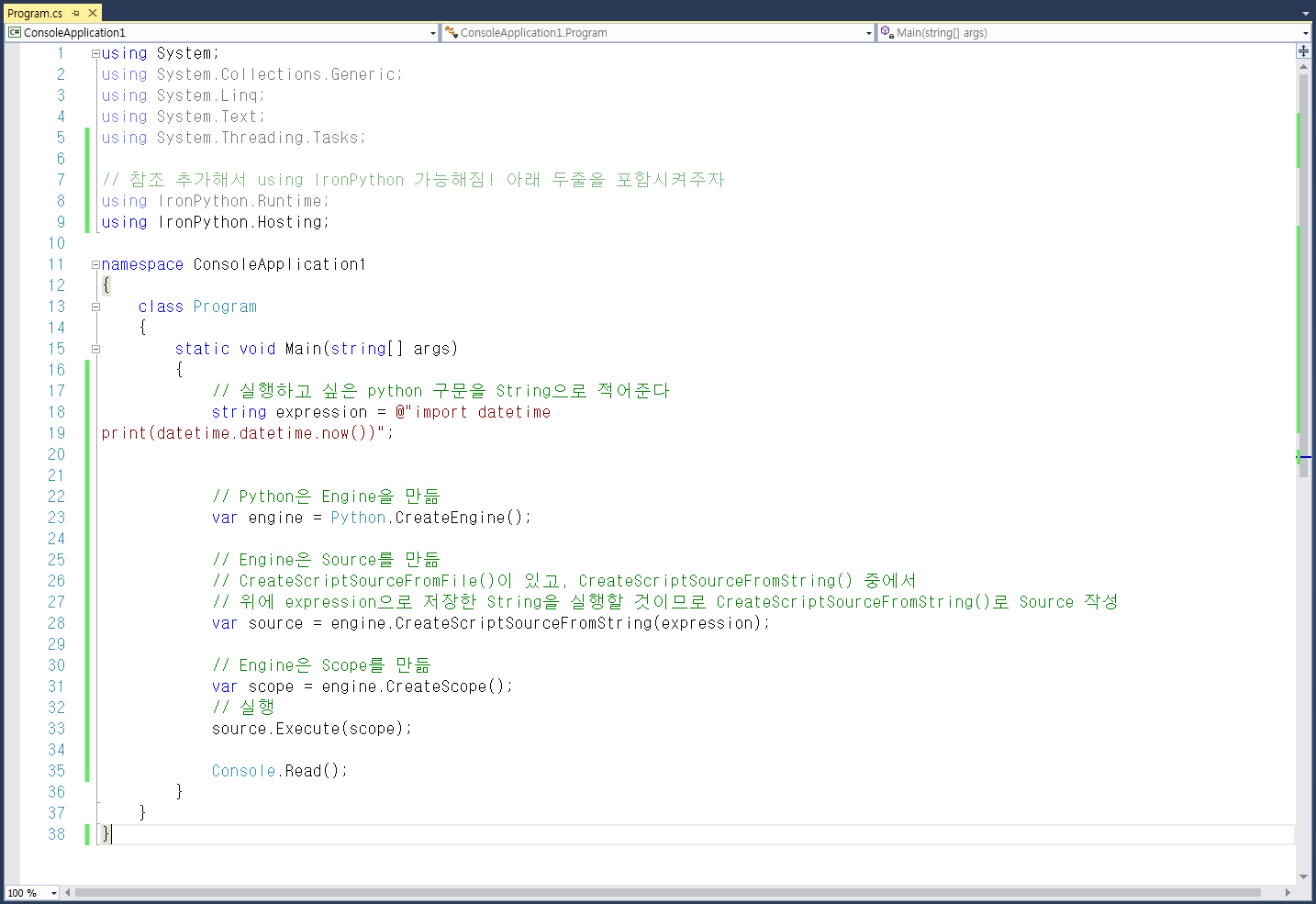Click on 'using IronPython.Runtime;' text
Screen dimensions: 1316x904
[x=215, y=201]
